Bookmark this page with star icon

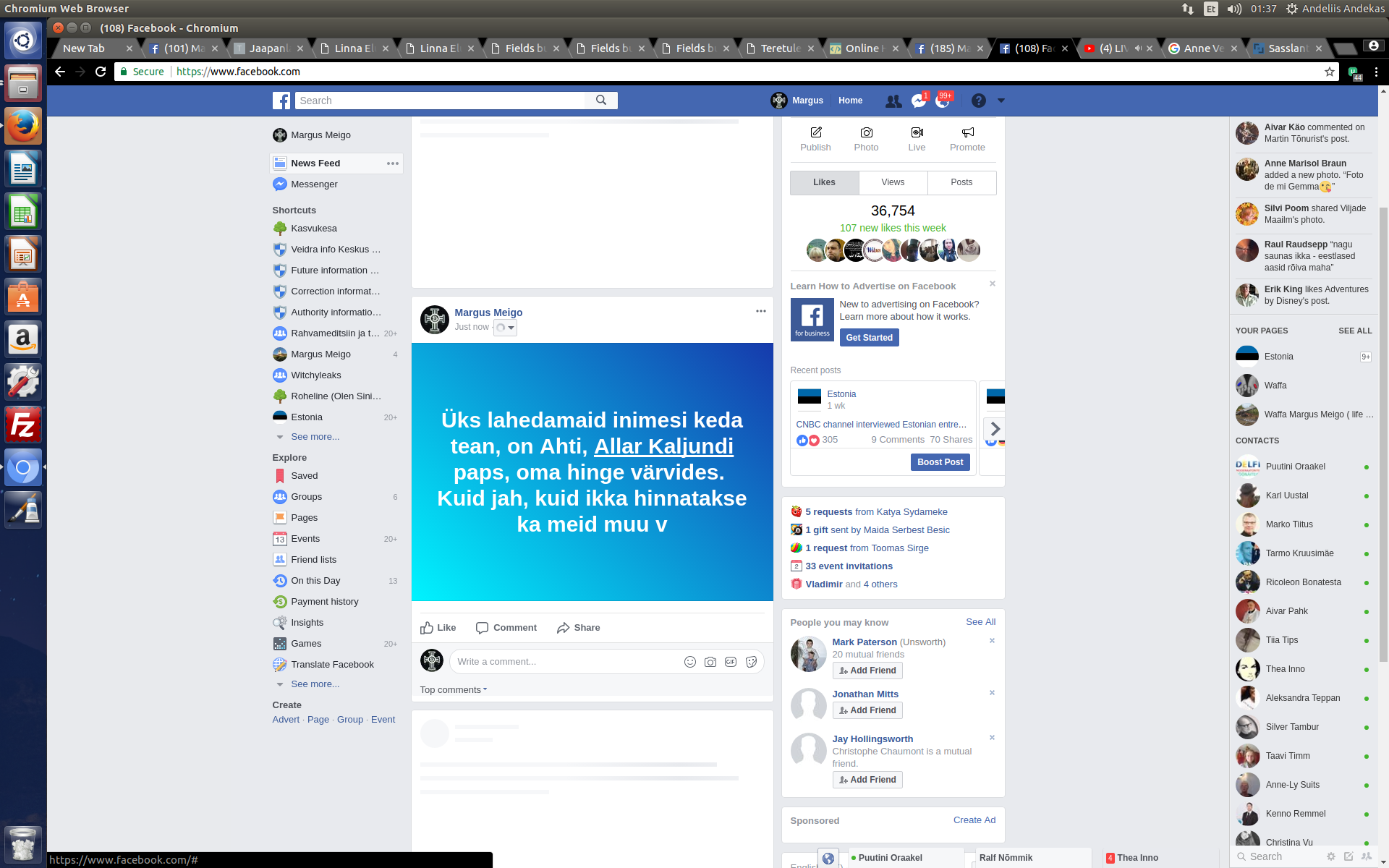pyautogui.click(x=1329, y=72)
